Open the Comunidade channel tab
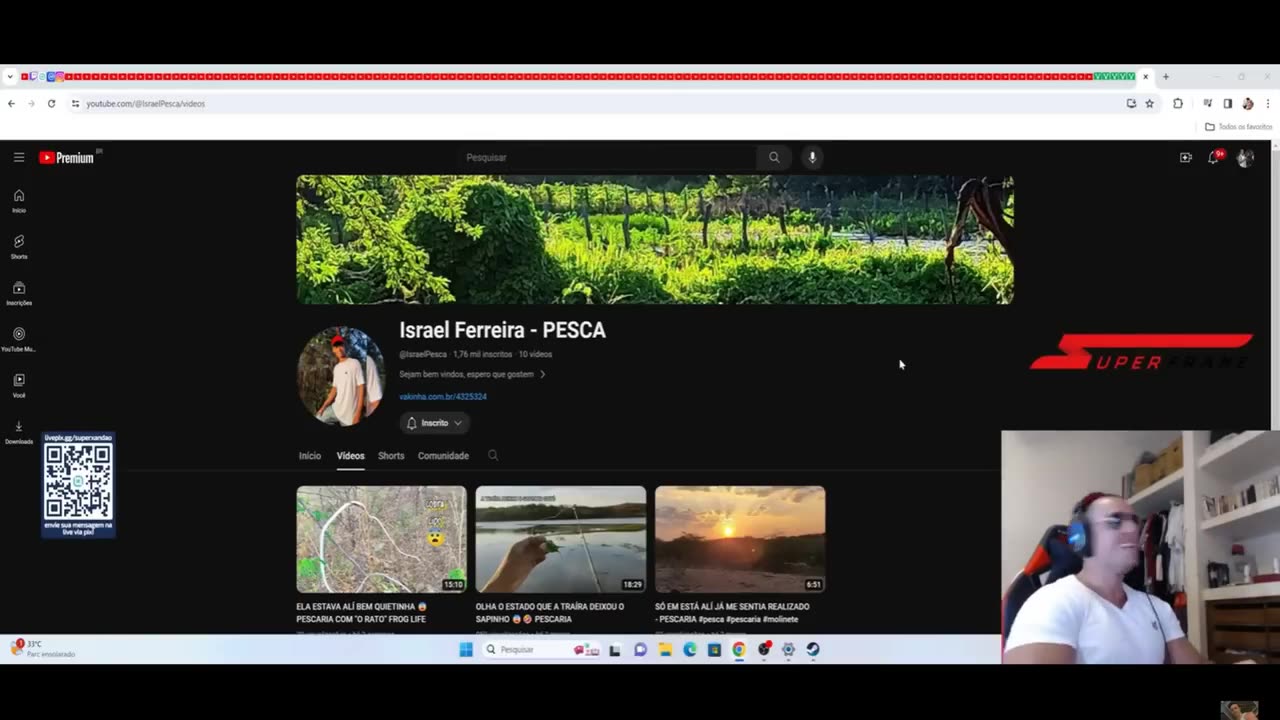The width and height of the screenshot is (1280, 720). (443, 456)
